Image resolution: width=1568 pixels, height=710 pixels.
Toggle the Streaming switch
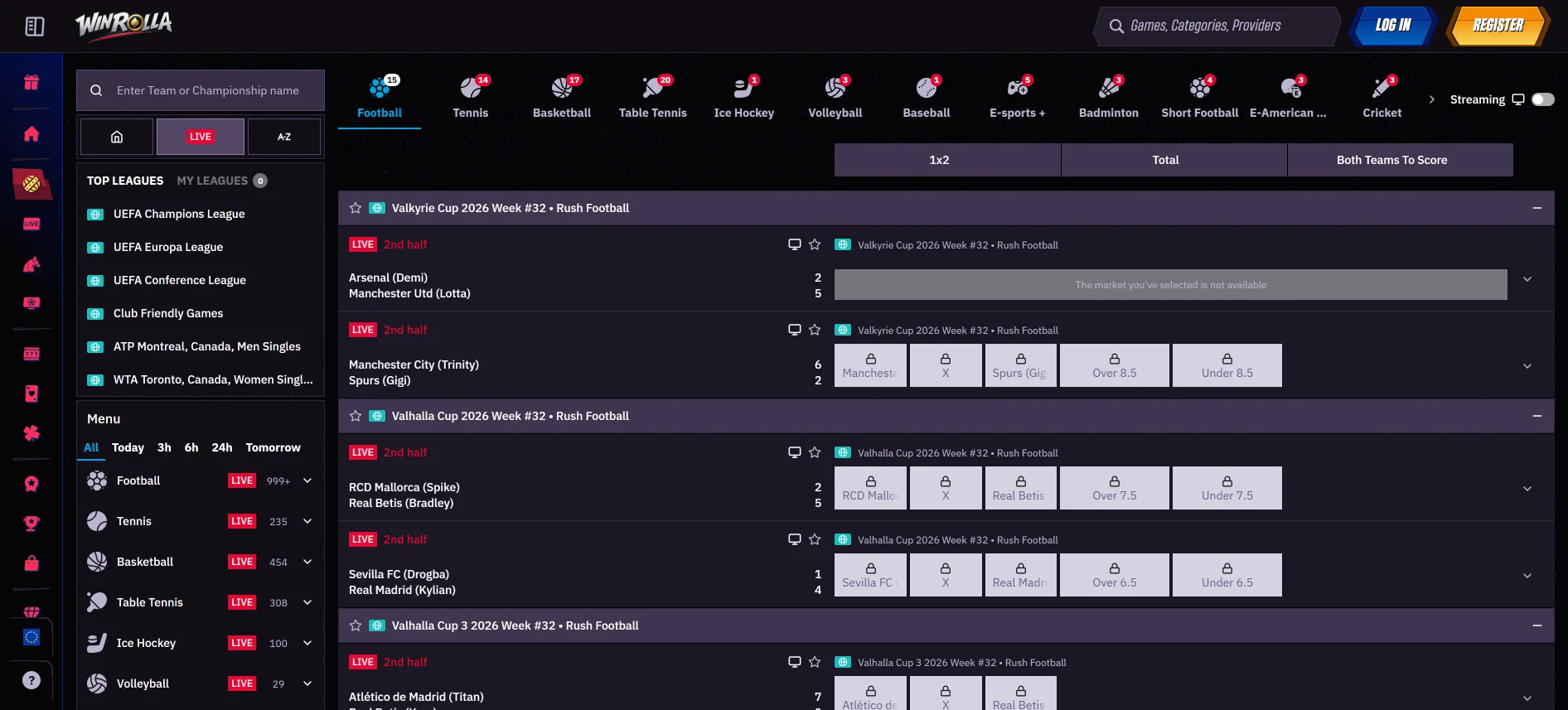click(x=1542, y=99)
